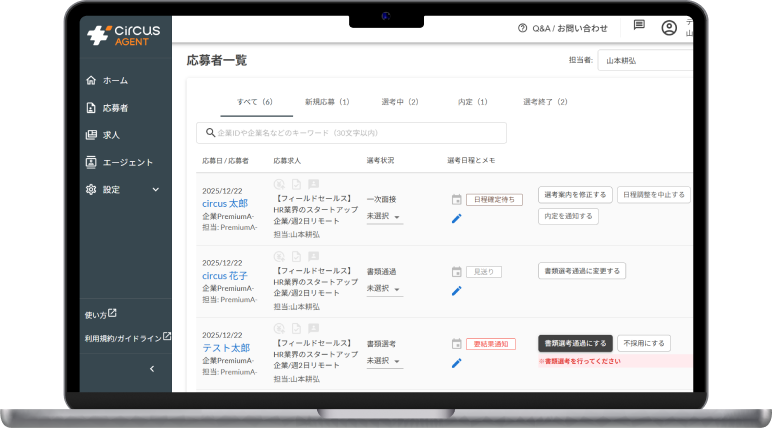Click pencil edit icon for circus 花子
This screenshot has height=428, width=772.
(457, 291)
